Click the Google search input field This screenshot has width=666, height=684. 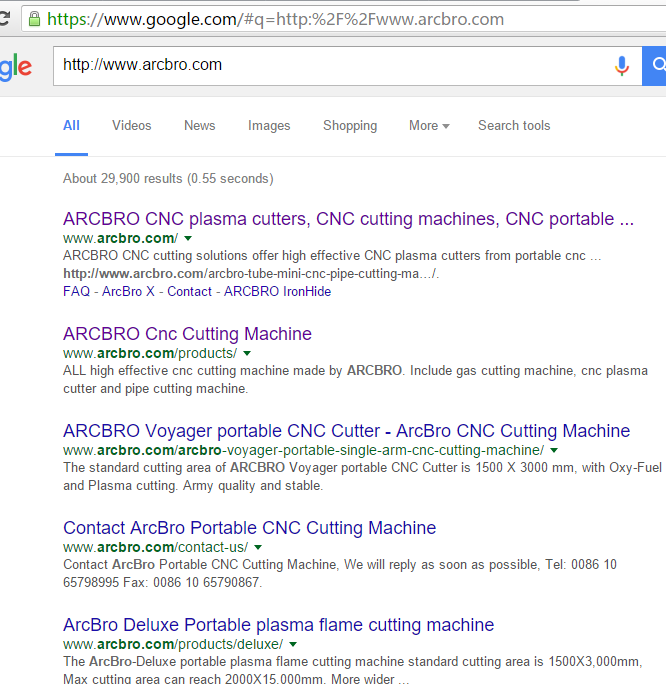348,66
